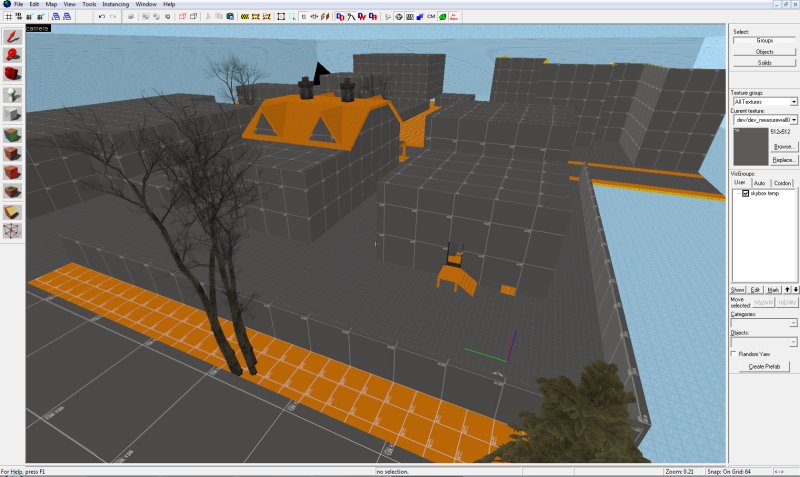Click the smaller grid size icon
Image resolution: width=800 pixels, height=477 pixels.
tap(29, 16)
